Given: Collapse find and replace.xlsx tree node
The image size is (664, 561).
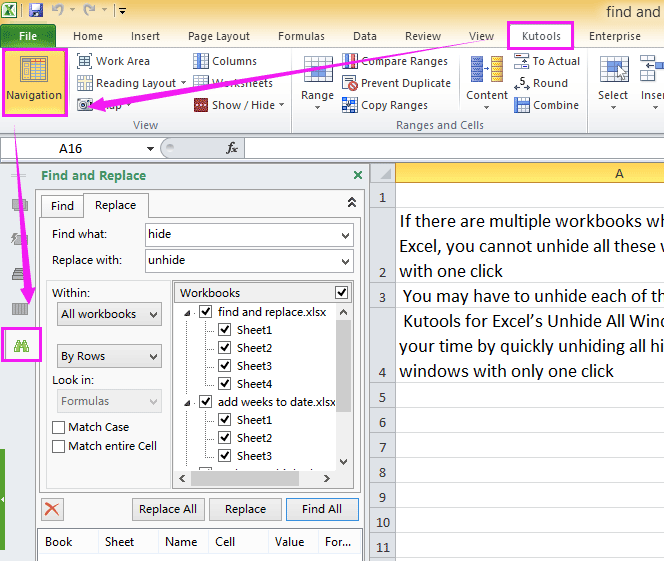Looking at the screenshot, I should [187, 313].
